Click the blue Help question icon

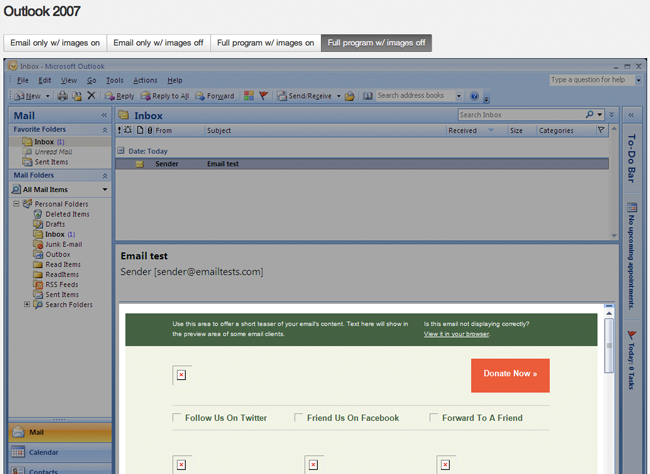(x=474, y=96)
